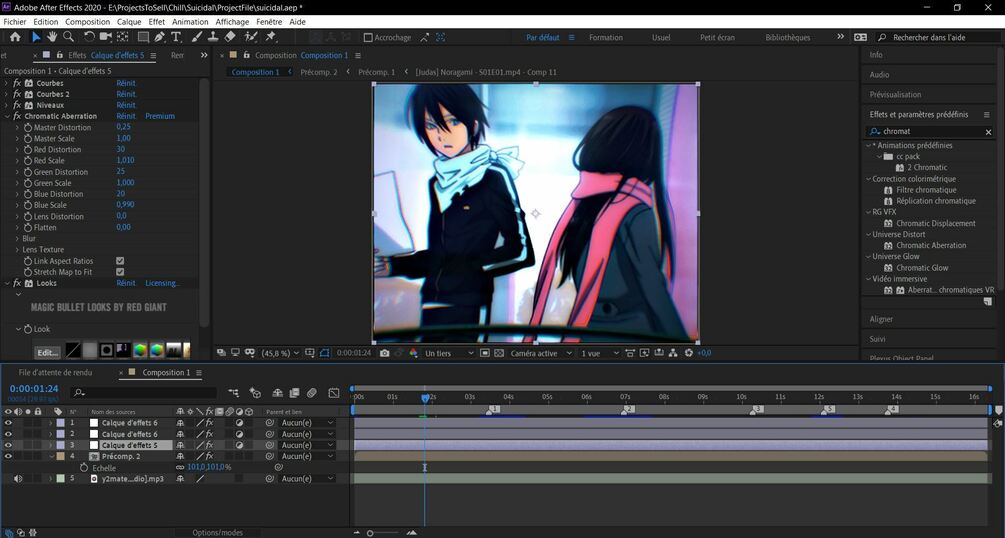1005x538 pixels.
Task: Click Réinit for Niveaux effect
Action: pyautogui.click(x=126, y=105)
